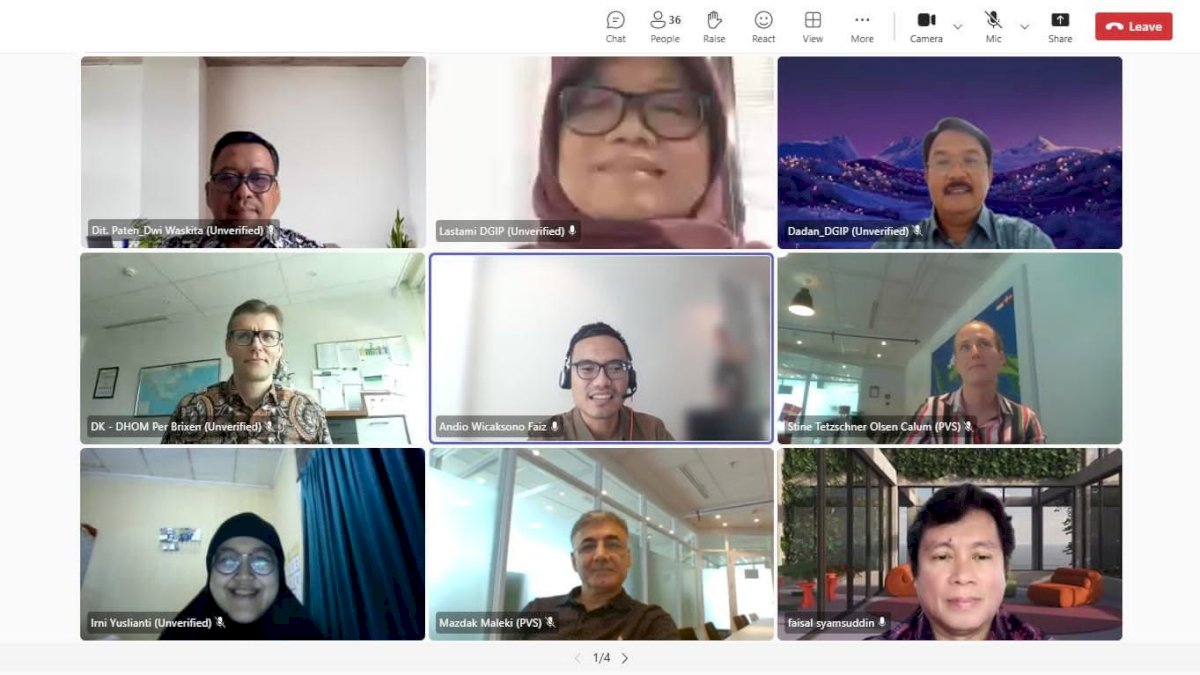Click the faisal syamsuddin name label
This screenshot has width=1200, height=675.
click(x=830, y=623)
